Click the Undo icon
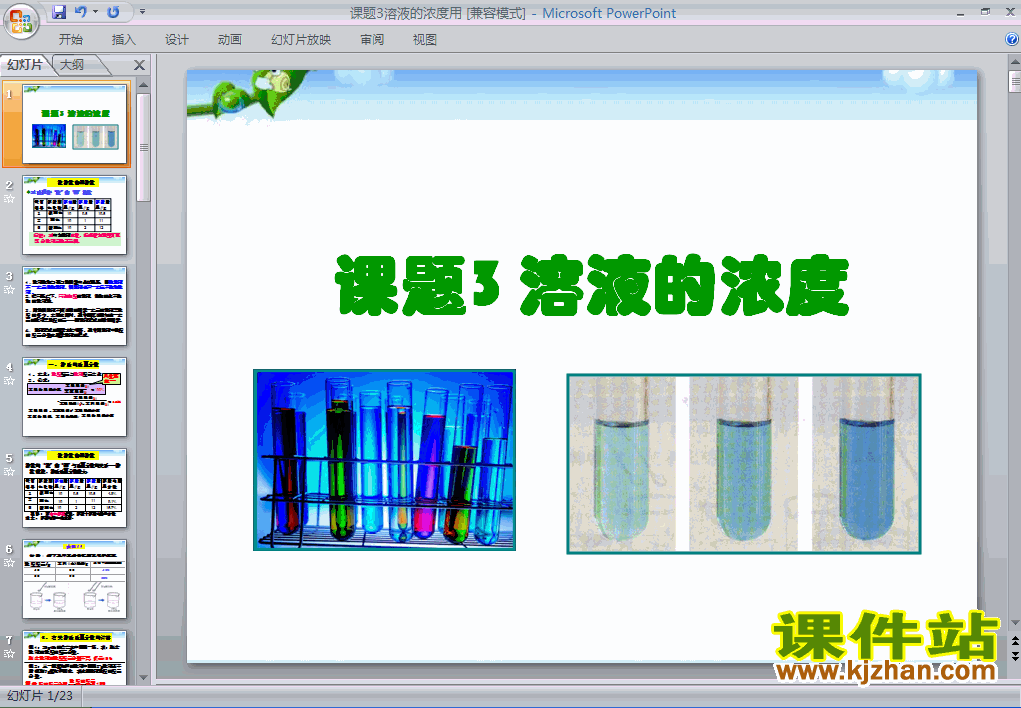This screenshot has width=1021, height=708. click(81, 12)
